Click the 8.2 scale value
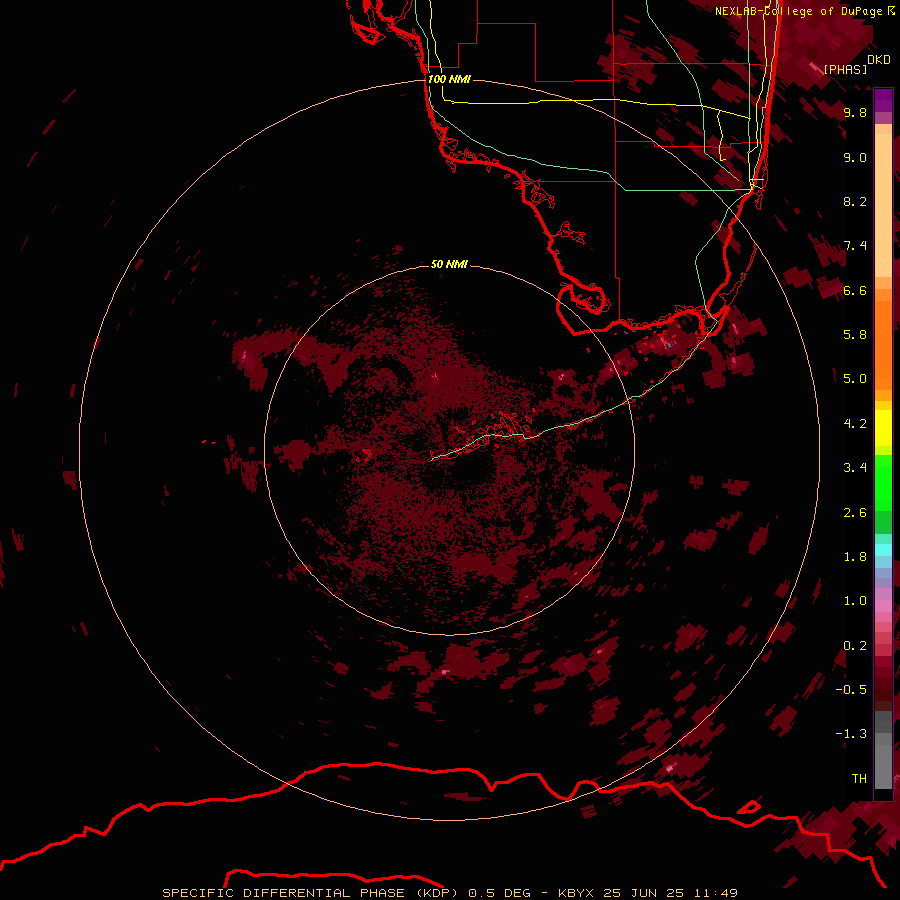The height and width of the screenshot is (900, 900). pyautogui.click(x=855, y=201)
